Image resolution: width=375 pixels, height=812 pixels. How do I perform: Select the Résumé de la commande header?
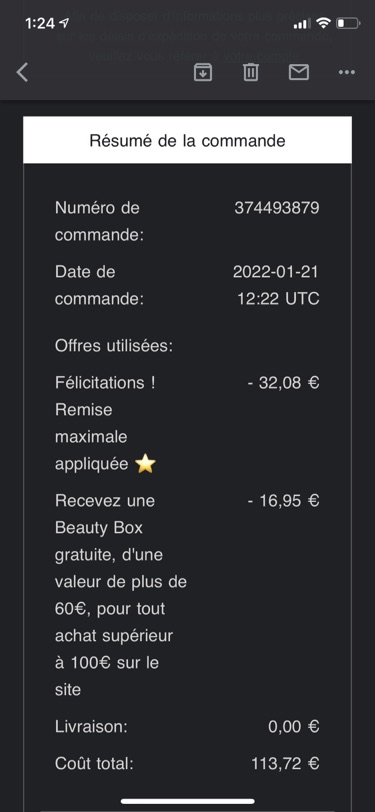(x=188, y=140)
